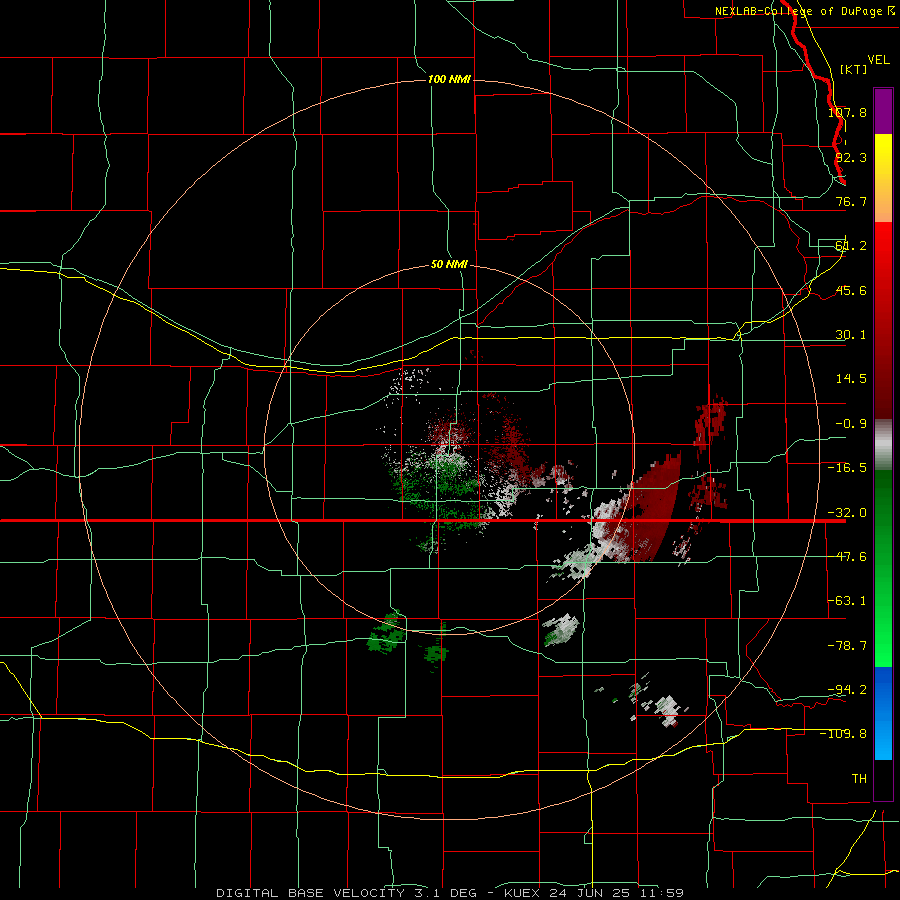Click the -16.5 value on velocity scale
The image size is (900, 900).
[847, 468]
